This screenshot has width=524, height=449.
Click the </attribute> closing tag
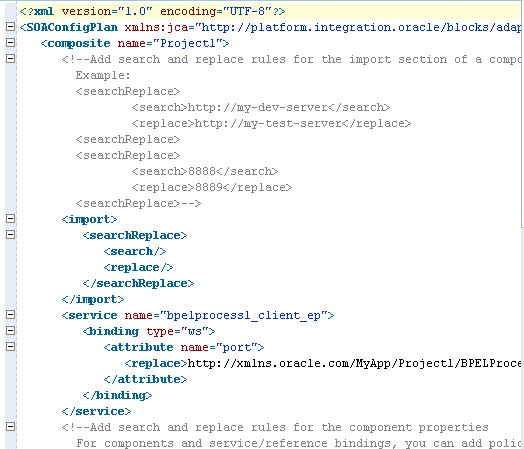(x=145, y=380)
